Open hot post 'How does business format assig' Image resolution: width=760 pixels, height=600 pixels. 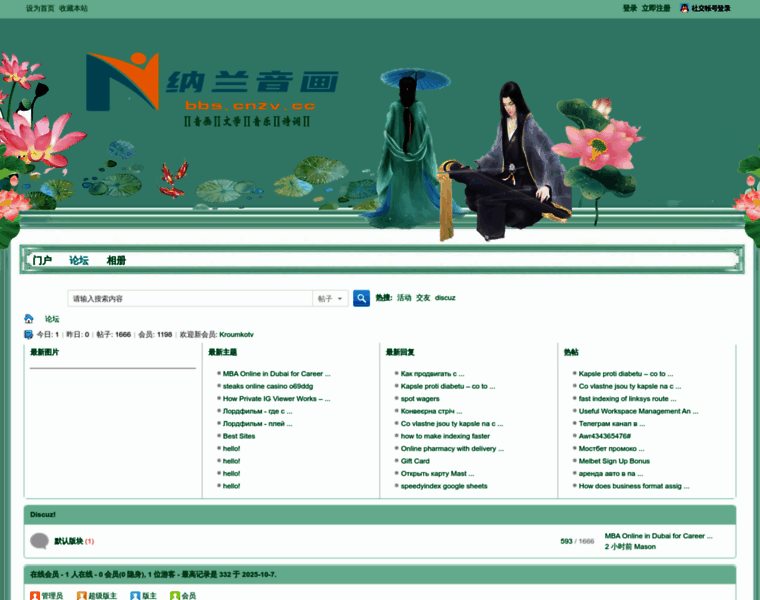tap(634, 486)
